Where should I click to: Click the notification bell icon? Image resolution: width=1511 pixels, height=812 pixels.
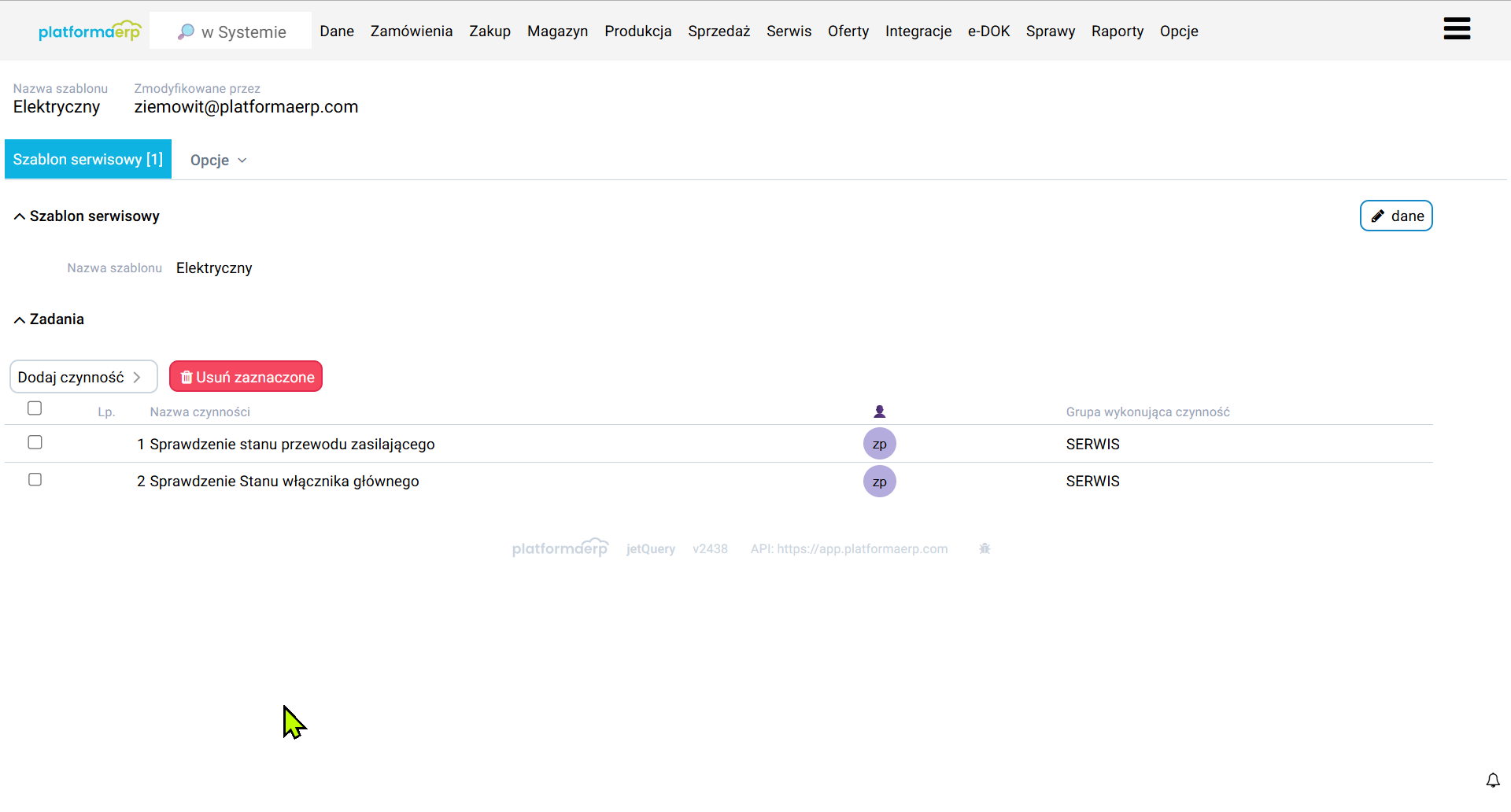tap(1492, 780)
